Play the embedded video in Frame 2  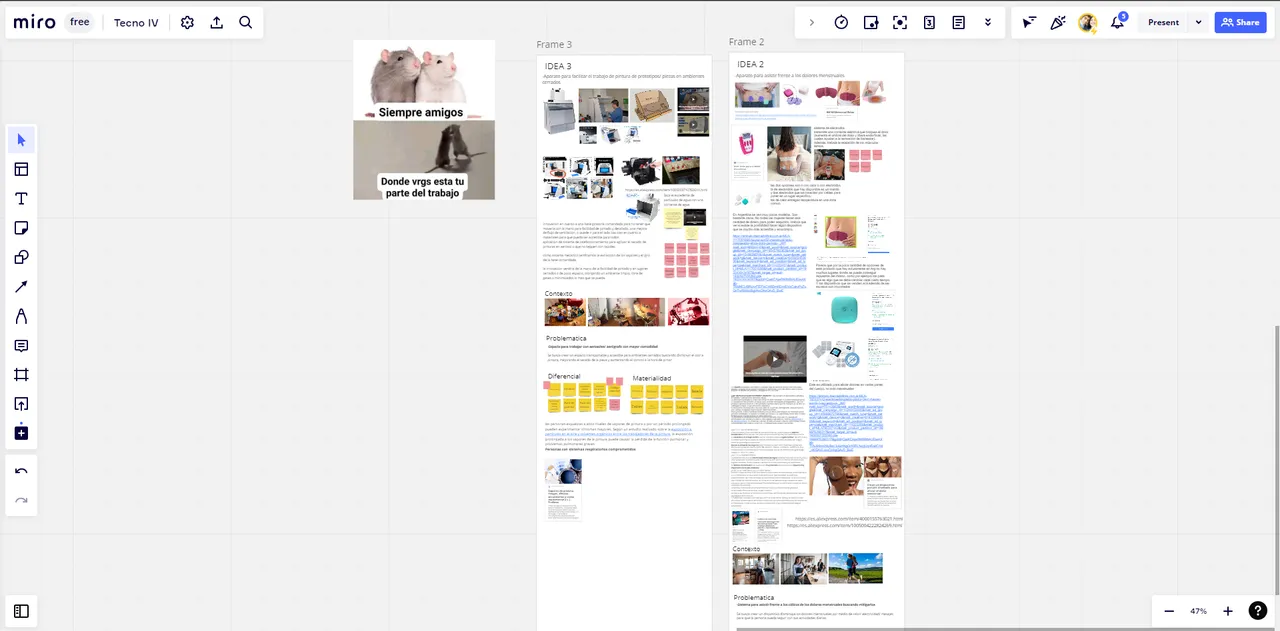pos(775,359)
